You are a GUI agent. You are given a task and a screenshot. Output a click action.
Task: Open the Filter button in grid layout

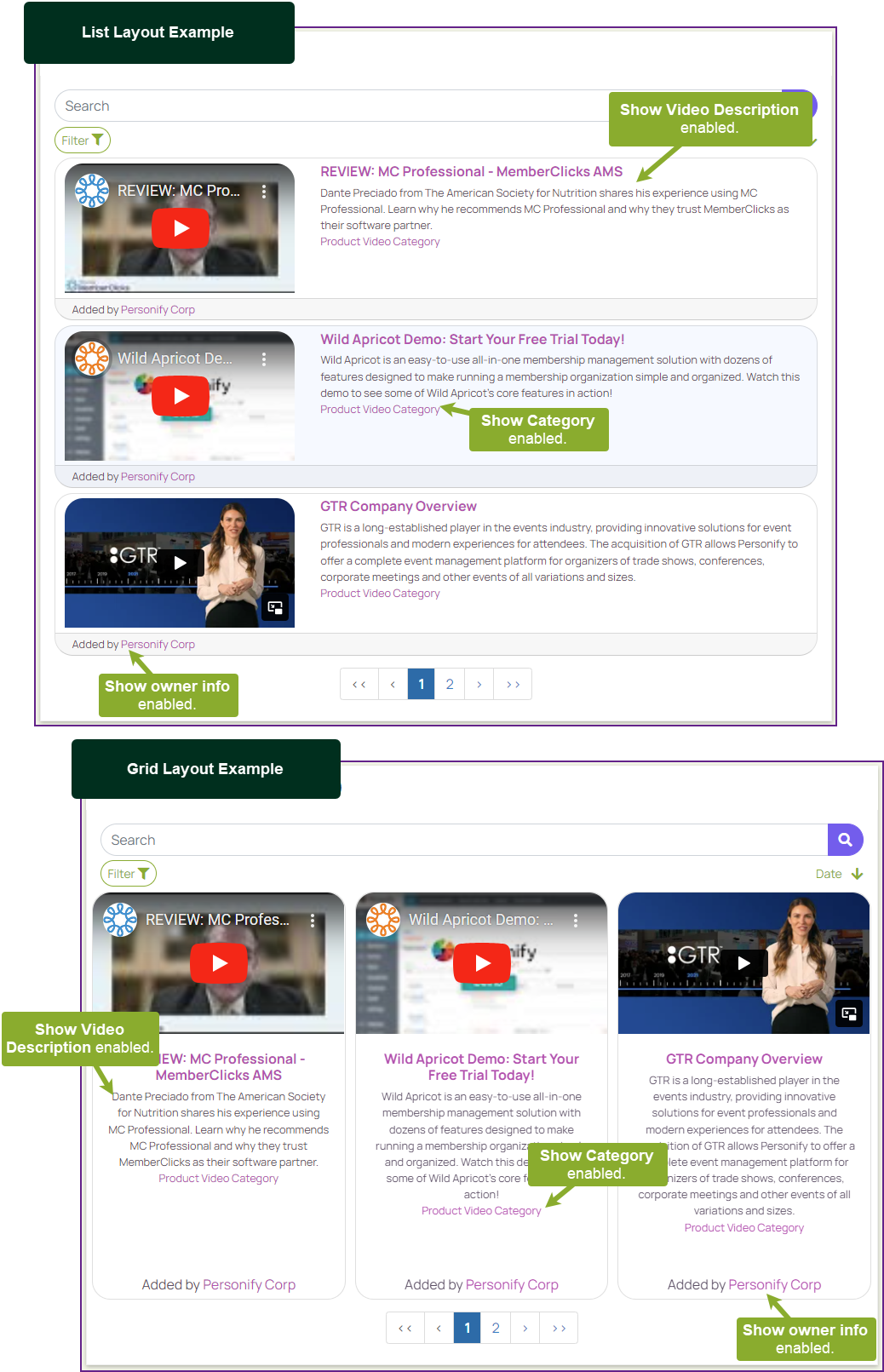coord(129,874)
